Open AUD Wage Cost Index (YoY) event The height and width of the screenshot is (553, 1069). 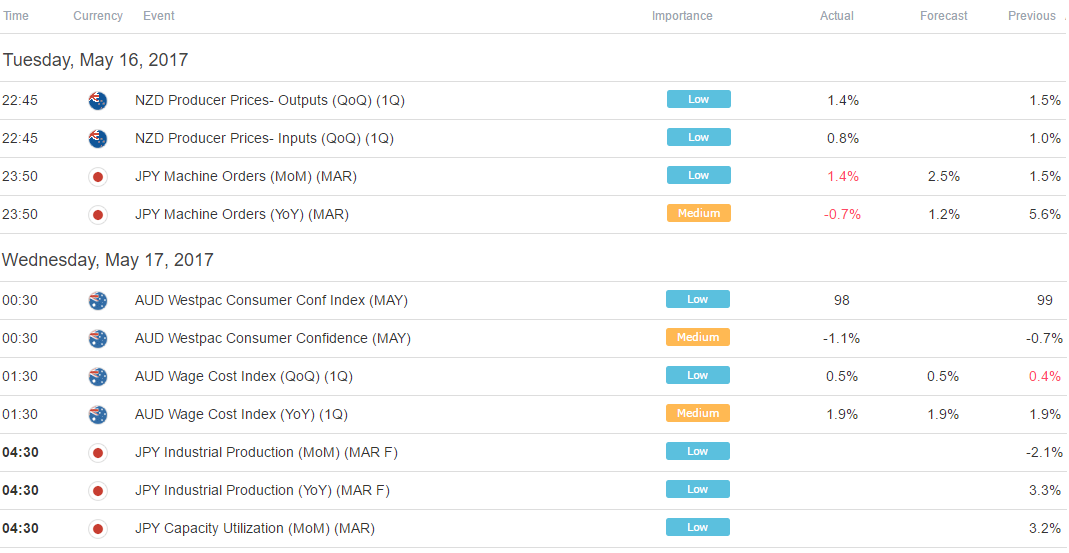(x=241, y=415)
